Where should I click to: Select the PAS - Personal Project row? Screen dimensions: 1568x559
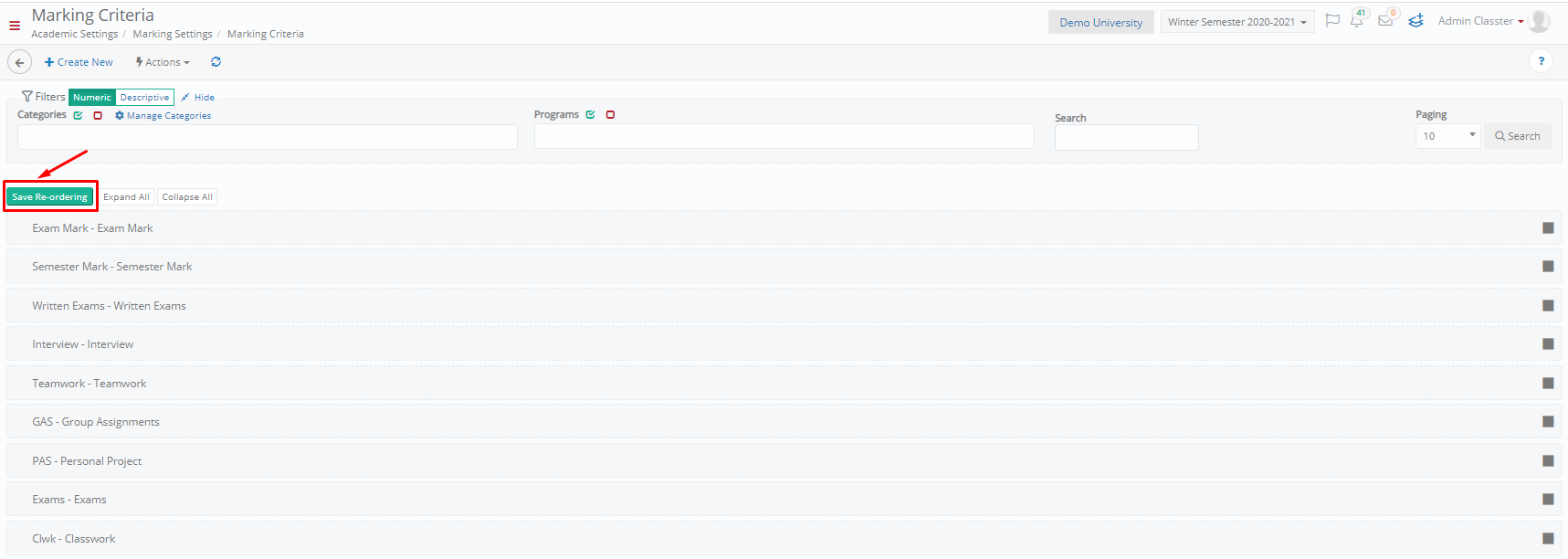(784, 461)
